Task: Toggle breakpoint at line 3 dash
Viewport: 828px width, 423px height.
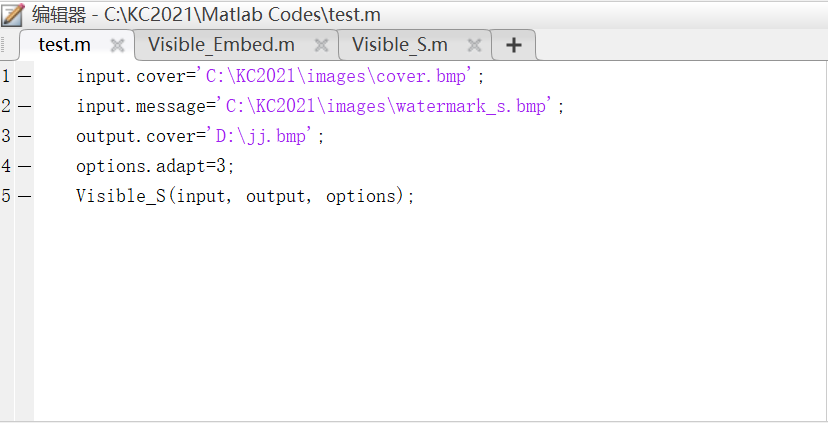Action: tap(23, 136)
